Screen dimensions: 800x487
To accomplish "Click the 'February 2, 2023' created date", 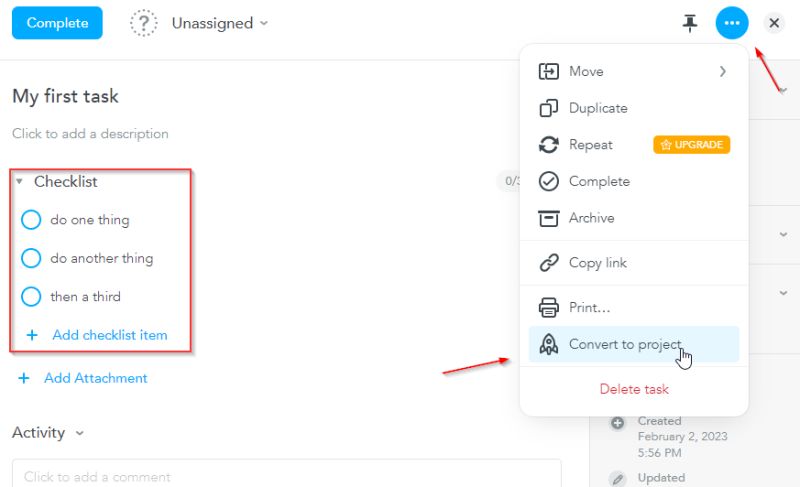I will pyautogui.click(x=682, y=437).
